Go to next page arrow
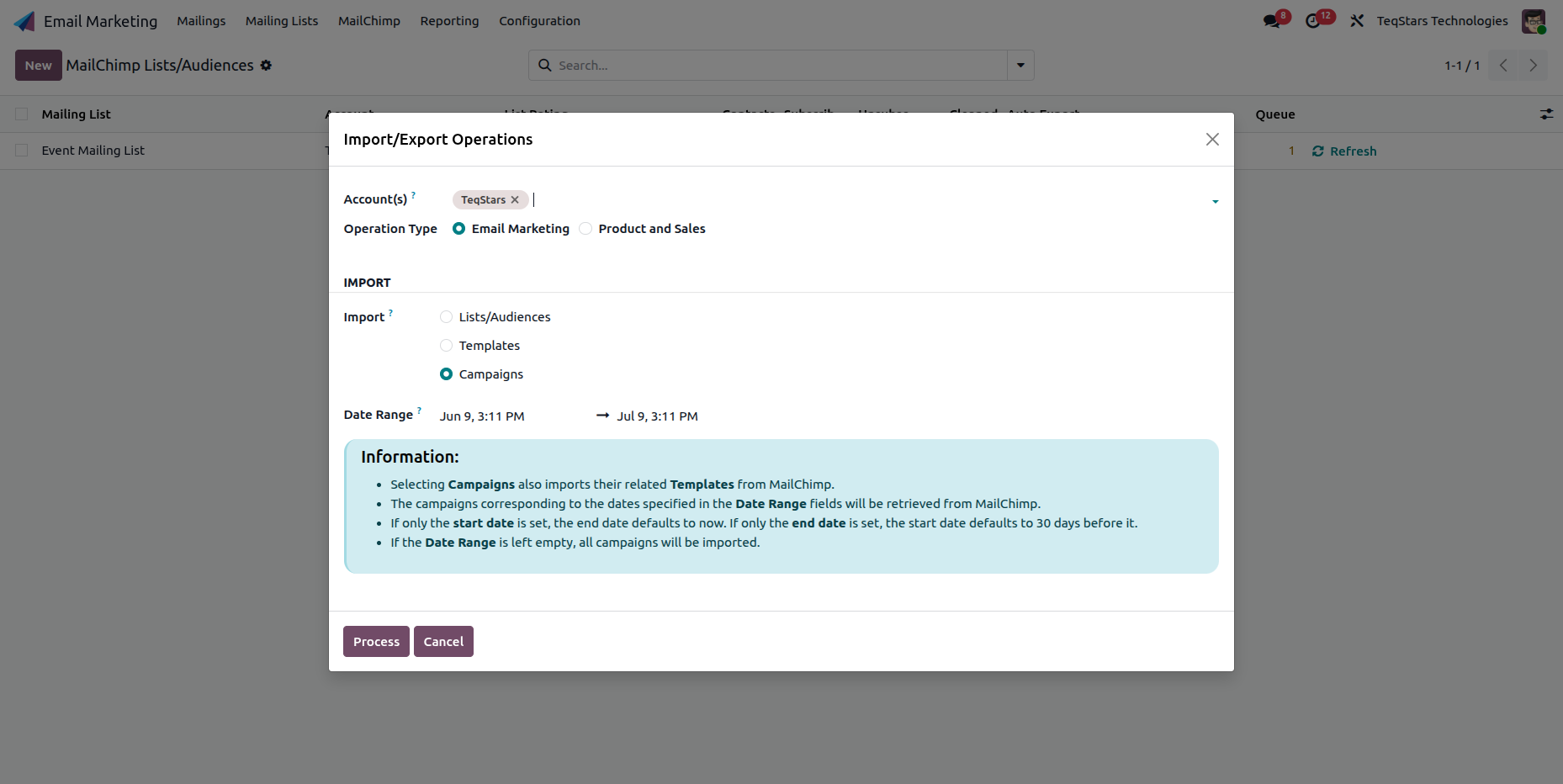 tap(1533, 65)
